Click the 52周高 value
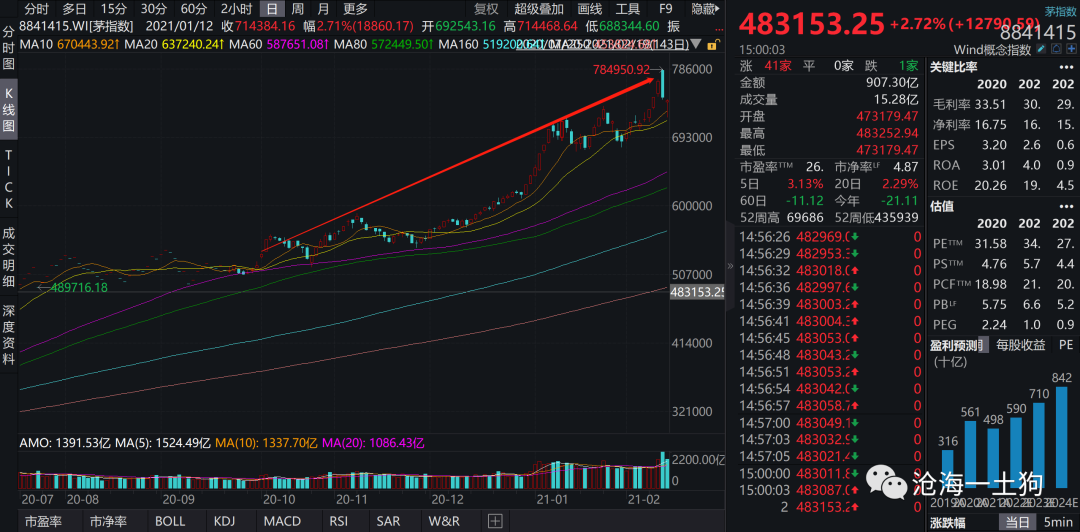Image resolution: width=1080 pixels, height=532 pixels. coord(804,218)
